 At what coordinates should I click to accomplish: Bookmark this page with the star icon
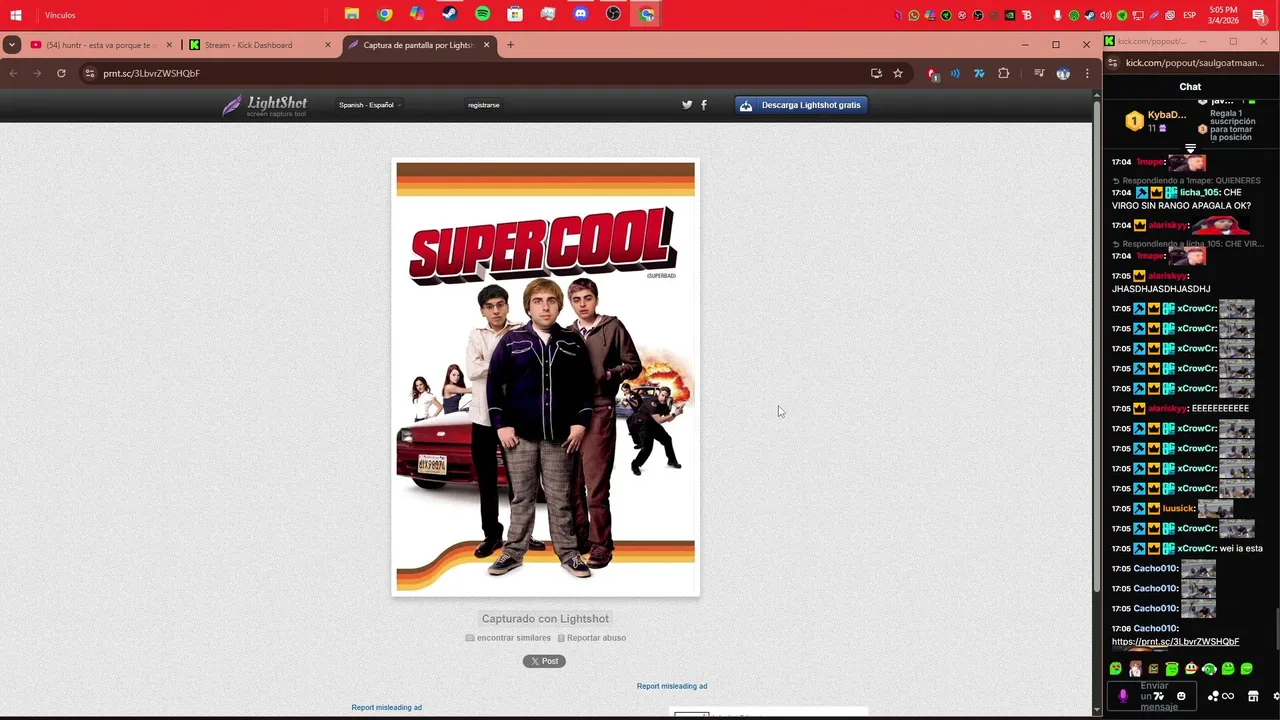tap(898, 73)
